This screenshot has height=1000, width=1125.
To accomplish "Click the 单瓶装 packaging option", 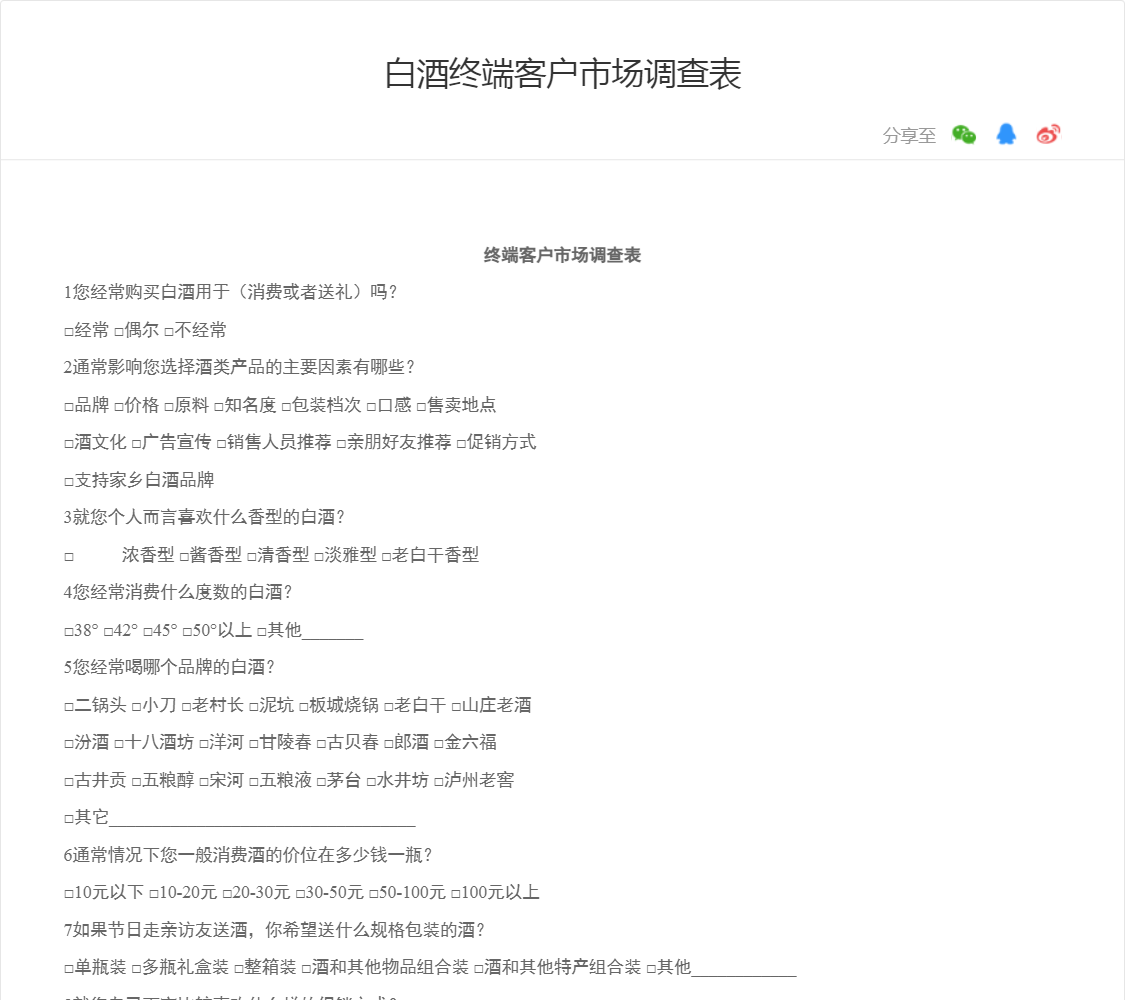I will [x=95, y=967].
